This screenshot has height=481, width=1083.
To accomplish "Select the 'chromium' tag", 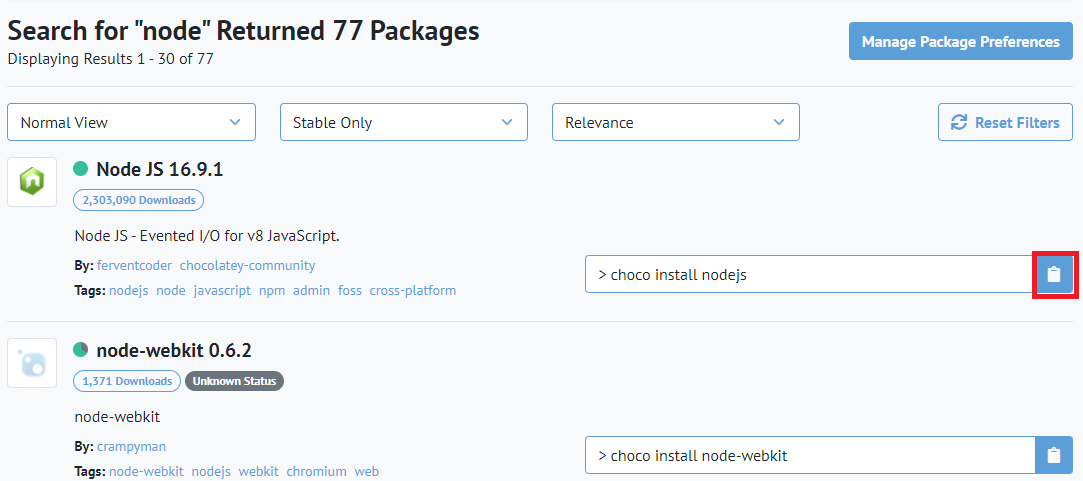I will tap(316, 471).
